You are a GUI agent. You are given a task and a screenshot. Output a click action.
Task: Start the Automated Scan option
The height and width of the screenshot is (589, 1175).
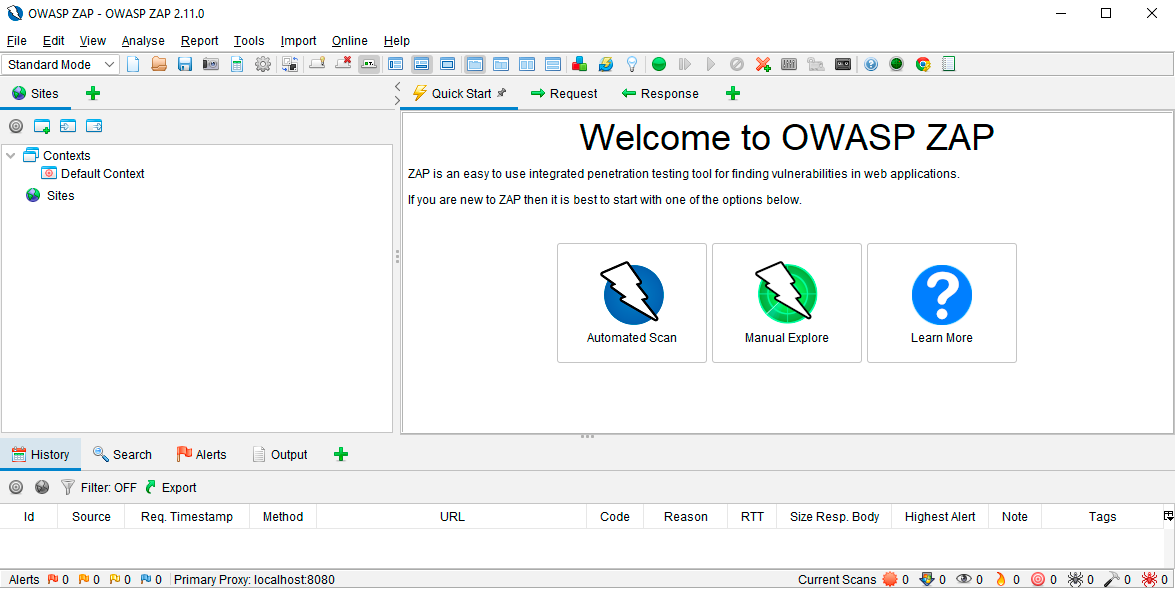(x=632, y=302)
